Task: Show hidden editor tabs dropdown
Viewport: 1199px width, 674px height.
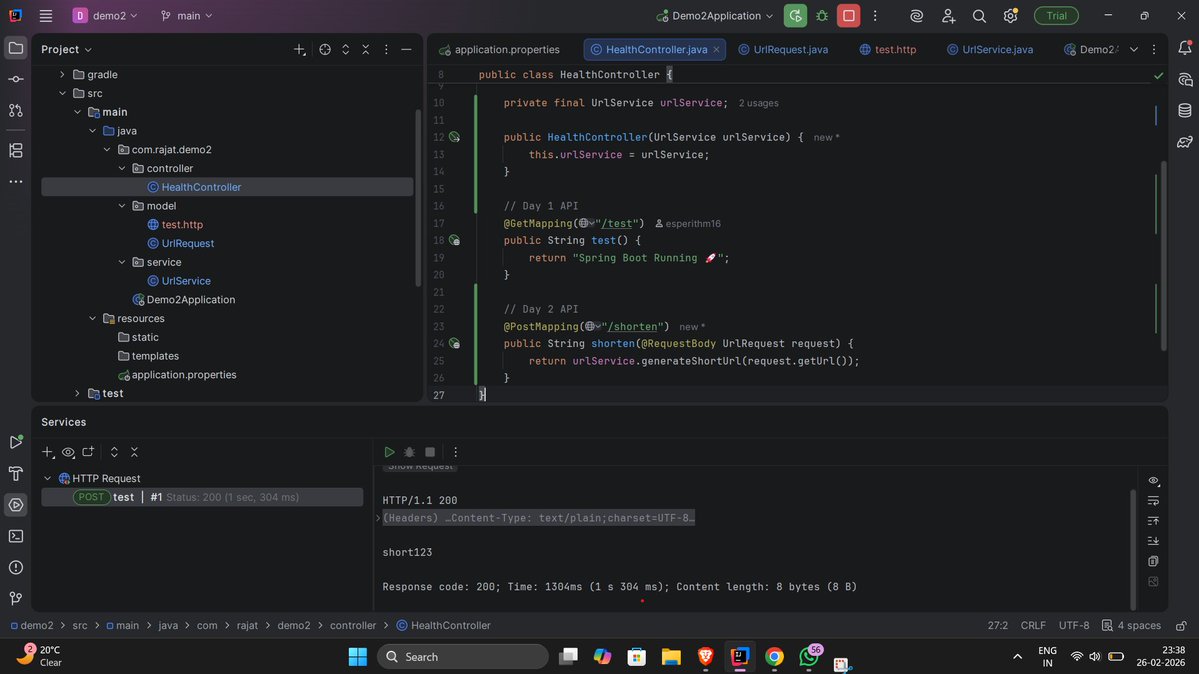Action: click(x=1133, y=49)
